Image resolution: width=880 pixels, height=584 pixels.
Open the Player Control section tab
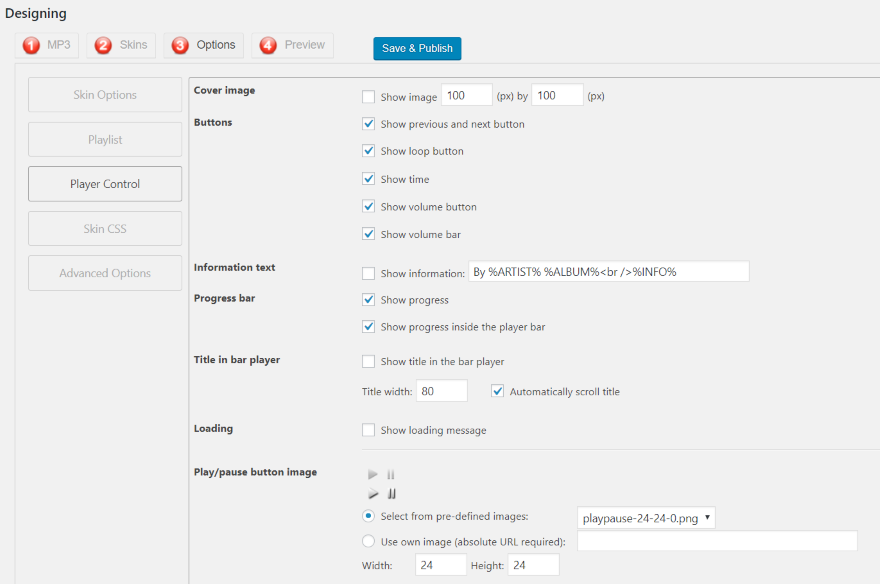[105, 184]
